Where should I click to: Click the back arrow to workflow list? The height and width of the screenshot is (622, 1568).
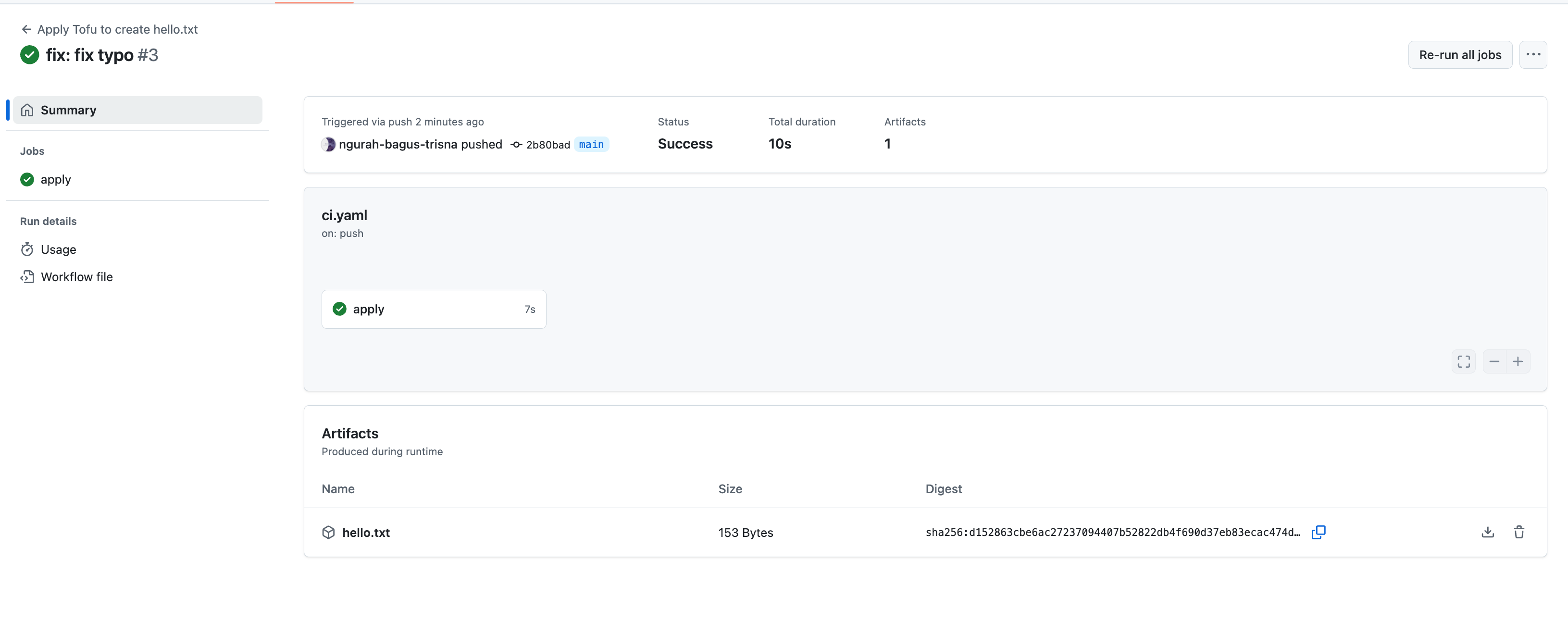[x=26, y=29]
